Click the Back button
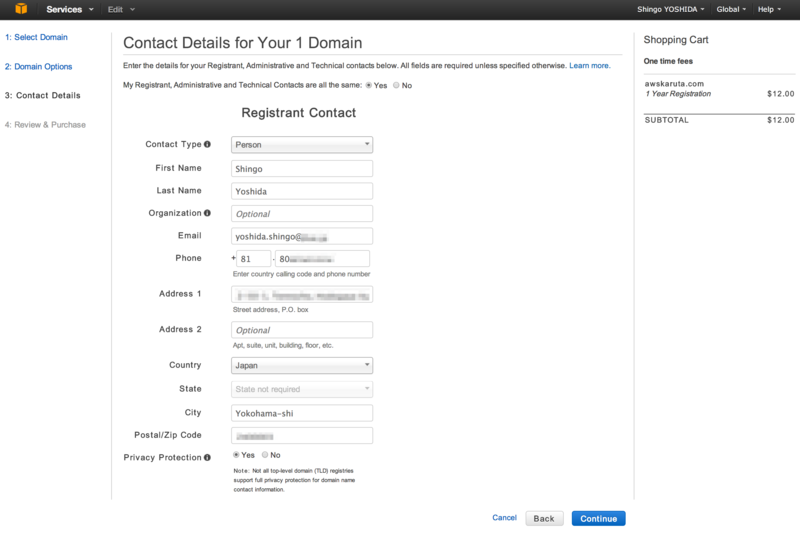Image resolution: width=800 pixels, height=539 pixels. (544, 519)
